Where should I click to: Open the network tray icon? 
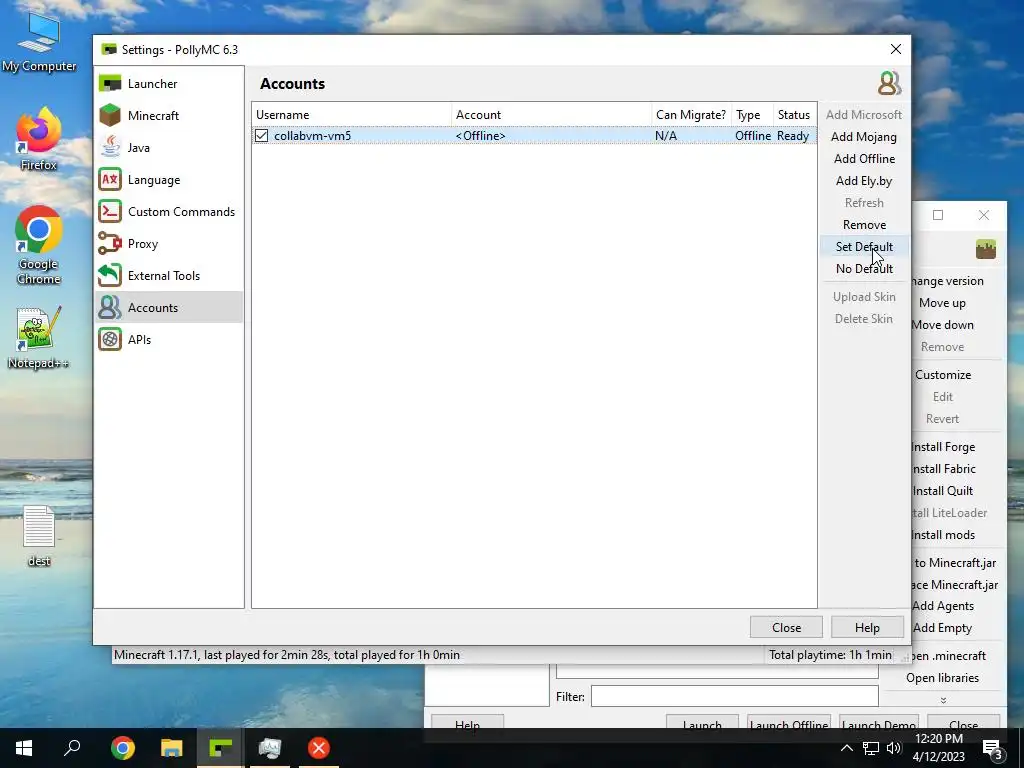point(871,748)
